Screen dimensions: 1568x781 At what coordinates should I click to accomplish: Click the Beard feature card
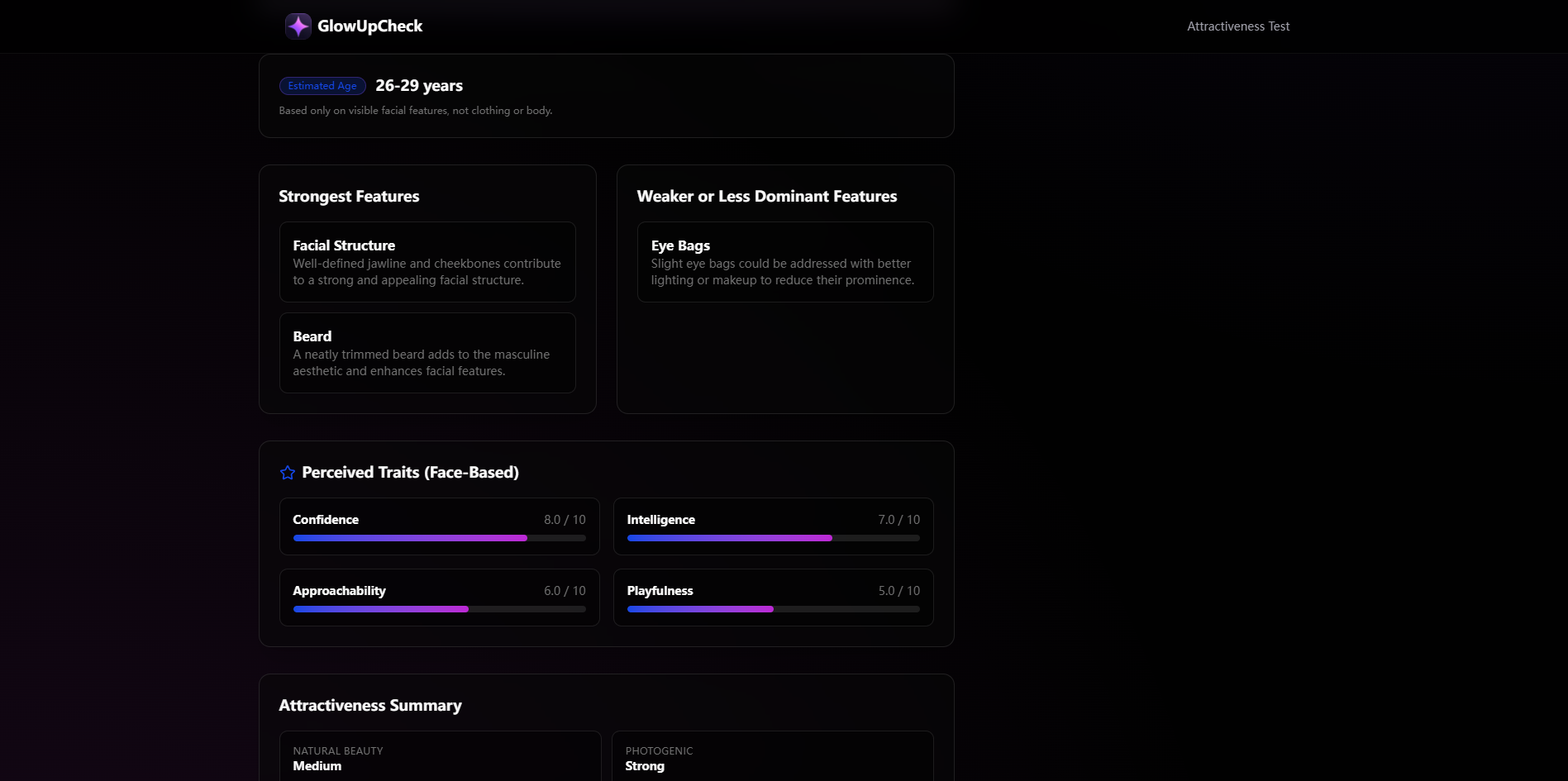click(x=427, y=353)
